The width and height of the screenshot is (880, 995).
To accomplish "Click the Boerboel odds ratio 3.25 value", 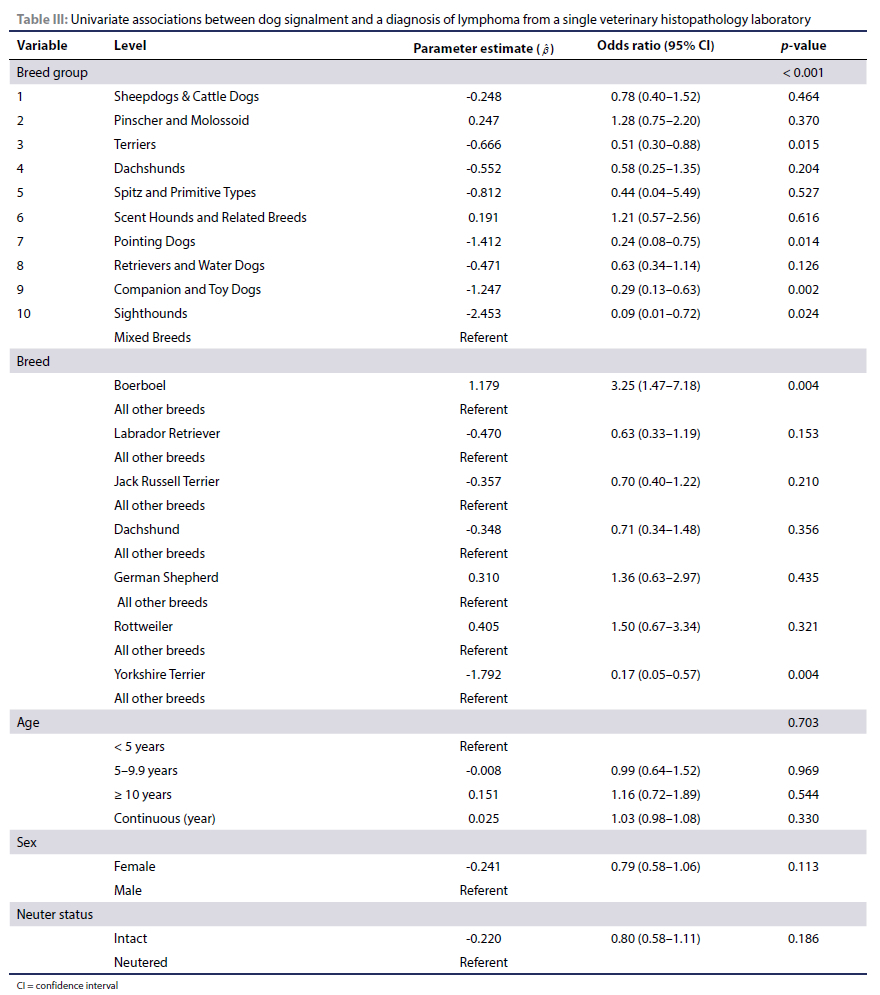I will coord(655,385).
